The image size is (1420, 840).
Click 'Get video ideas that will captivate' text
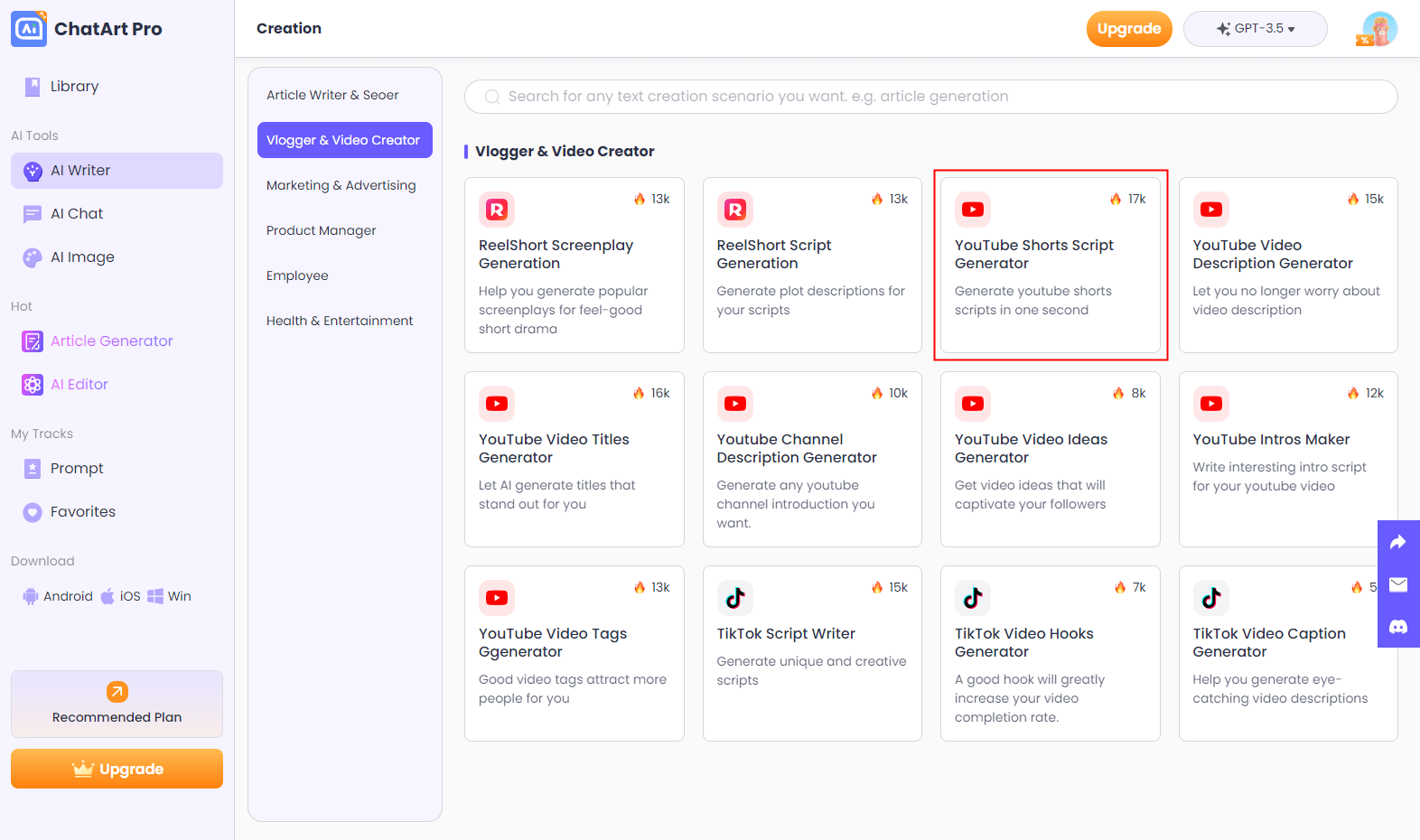click(x=1030, y=495)
